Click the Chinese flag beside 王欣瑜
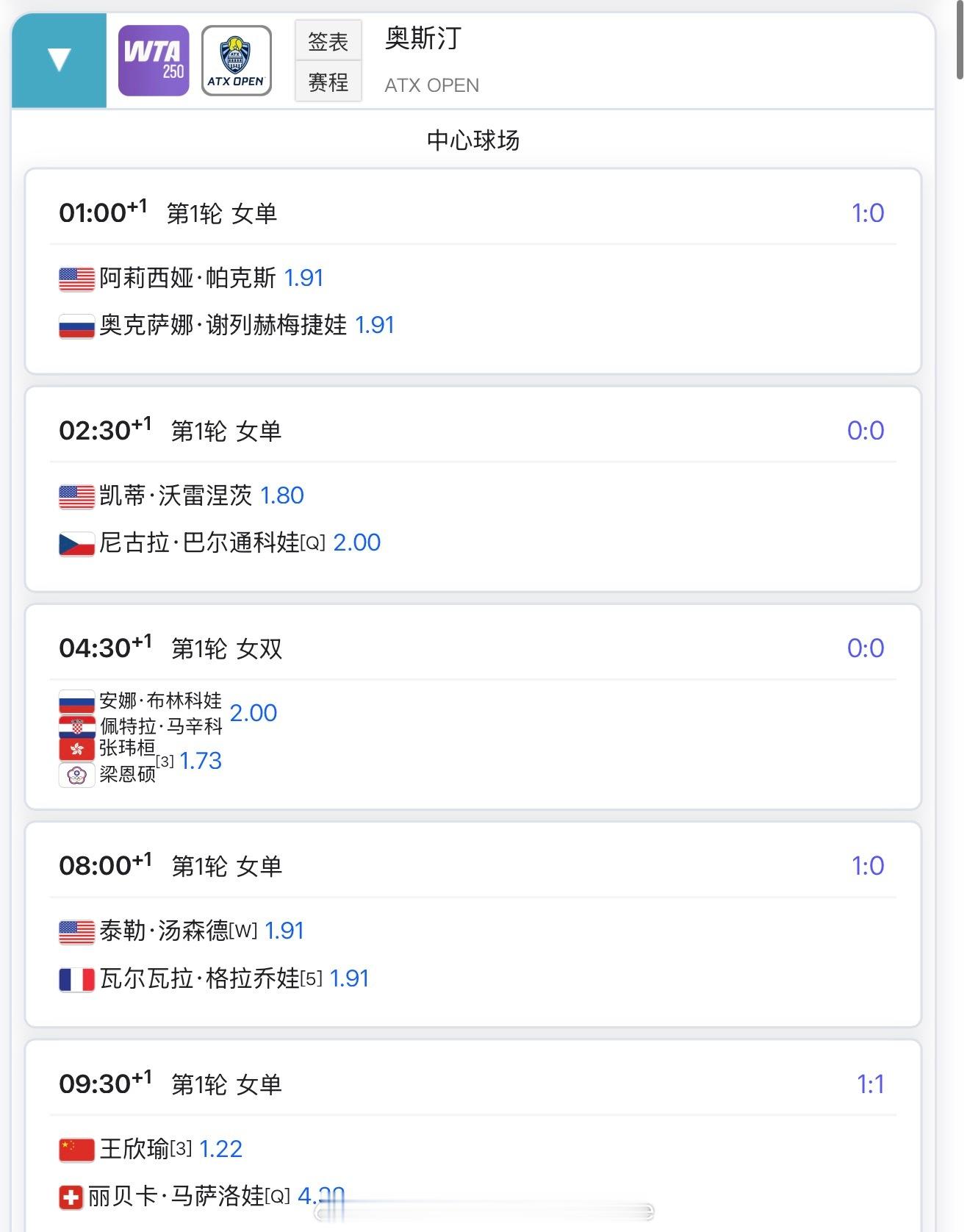 (76, 1150)
